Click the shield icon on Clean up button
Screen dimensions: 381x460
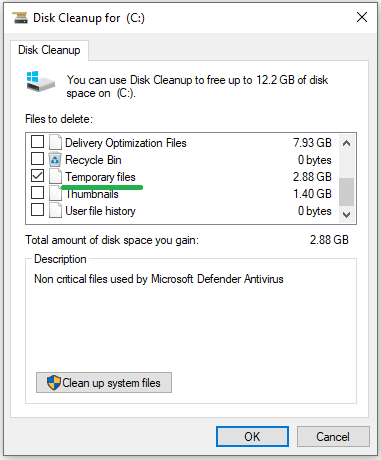(54, 383)
